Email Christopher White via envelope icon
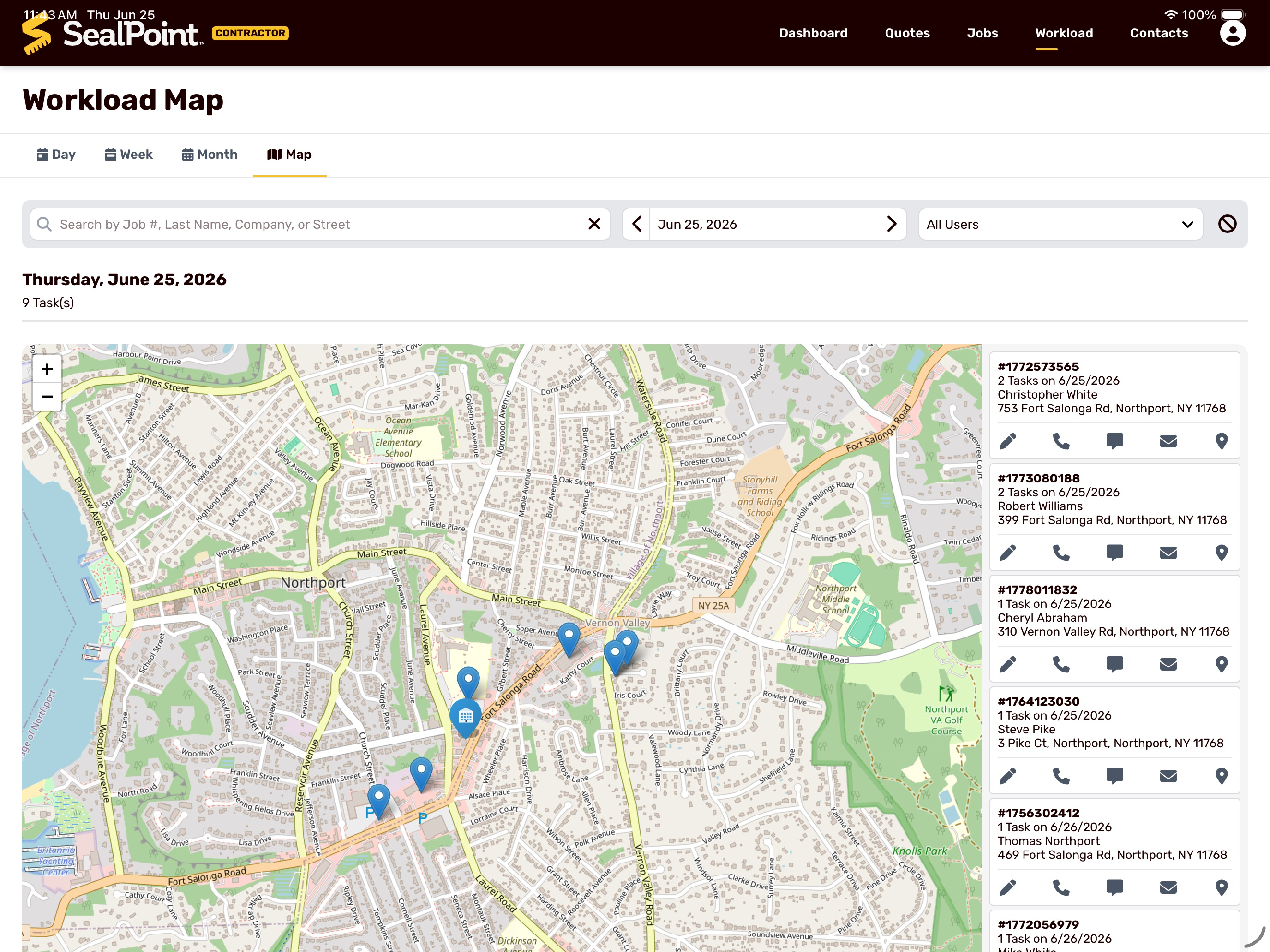The height and width of the screenshot is (952, 1270). (1168, 440)
